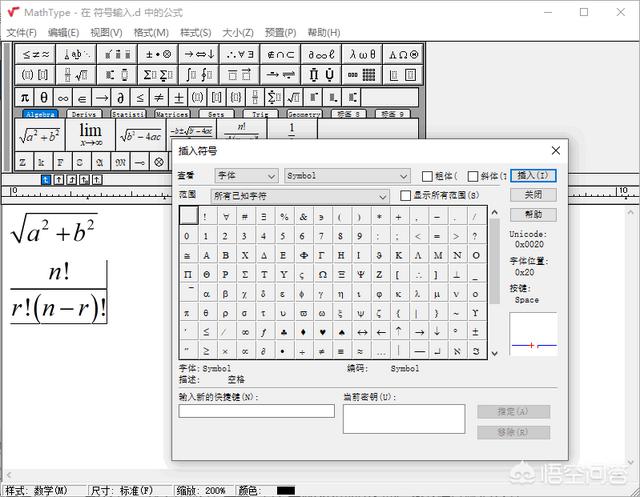Image resolution: width=640 pixels, height=497 pixels.
Task: Select the ≤ symbol in the grid
Action: pos(206,332)
